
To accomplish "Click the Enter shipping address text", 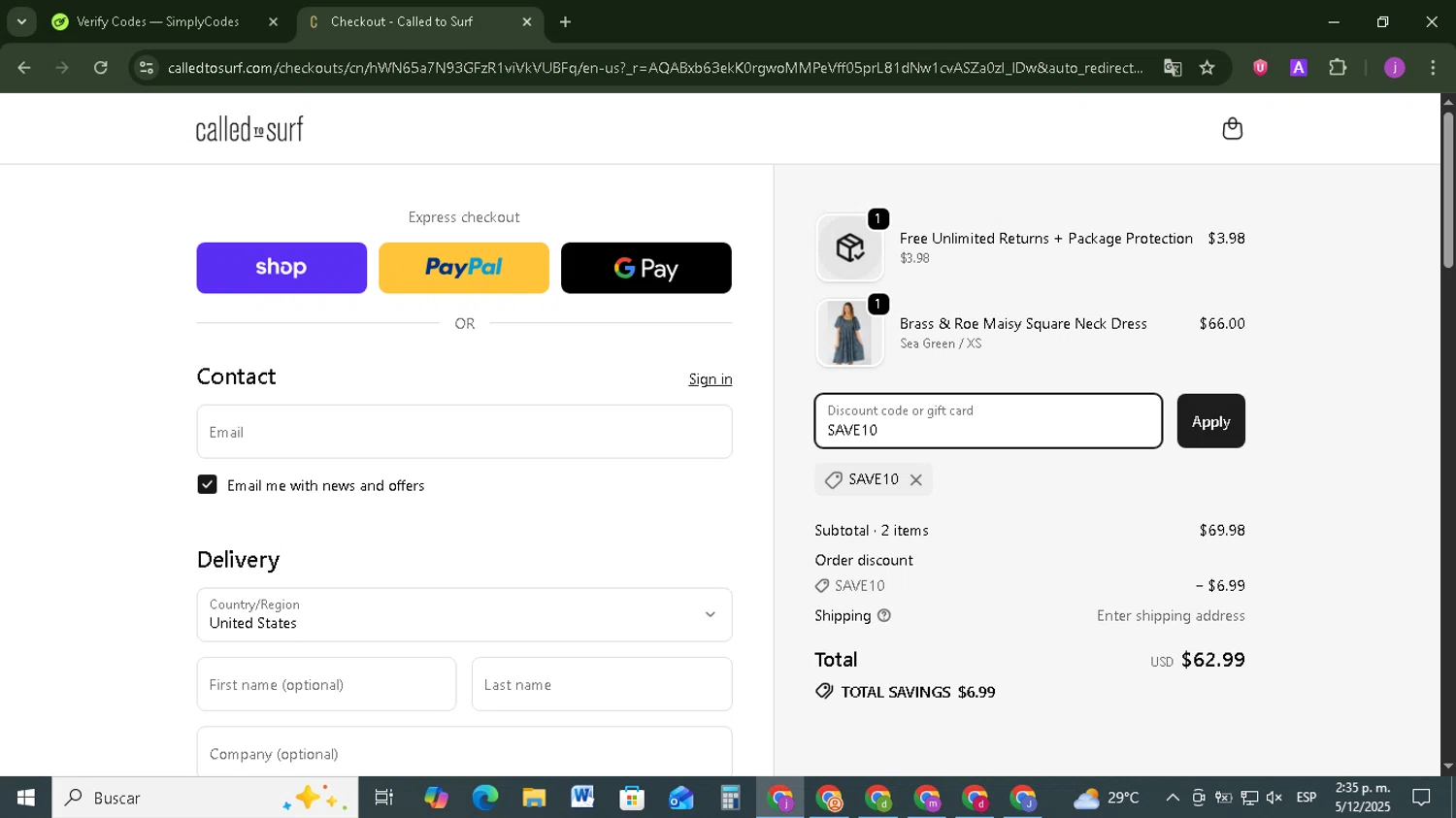I will click(1171, 615).
